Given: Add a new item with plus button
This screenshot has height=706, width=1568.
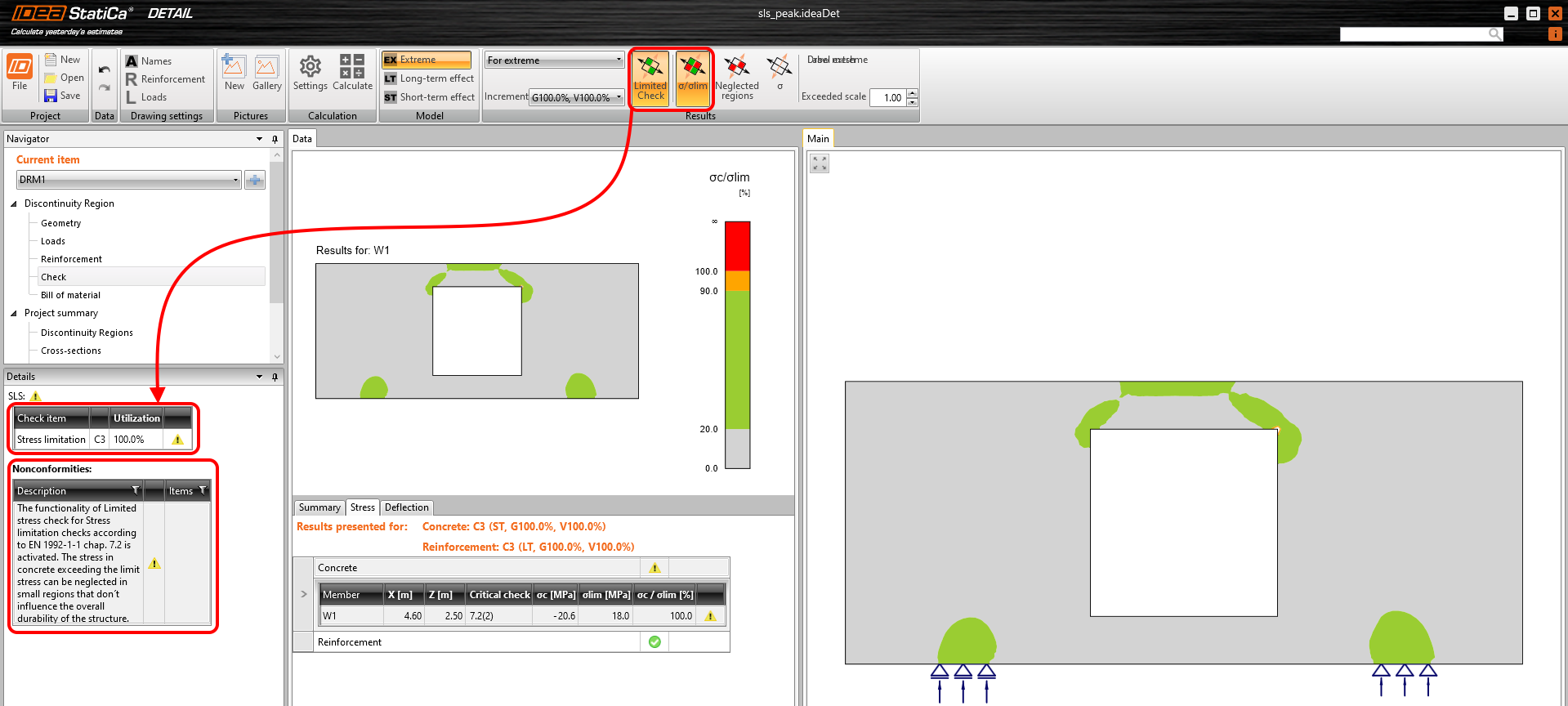Looking at the screenshot, I should [x=255, y=180].
